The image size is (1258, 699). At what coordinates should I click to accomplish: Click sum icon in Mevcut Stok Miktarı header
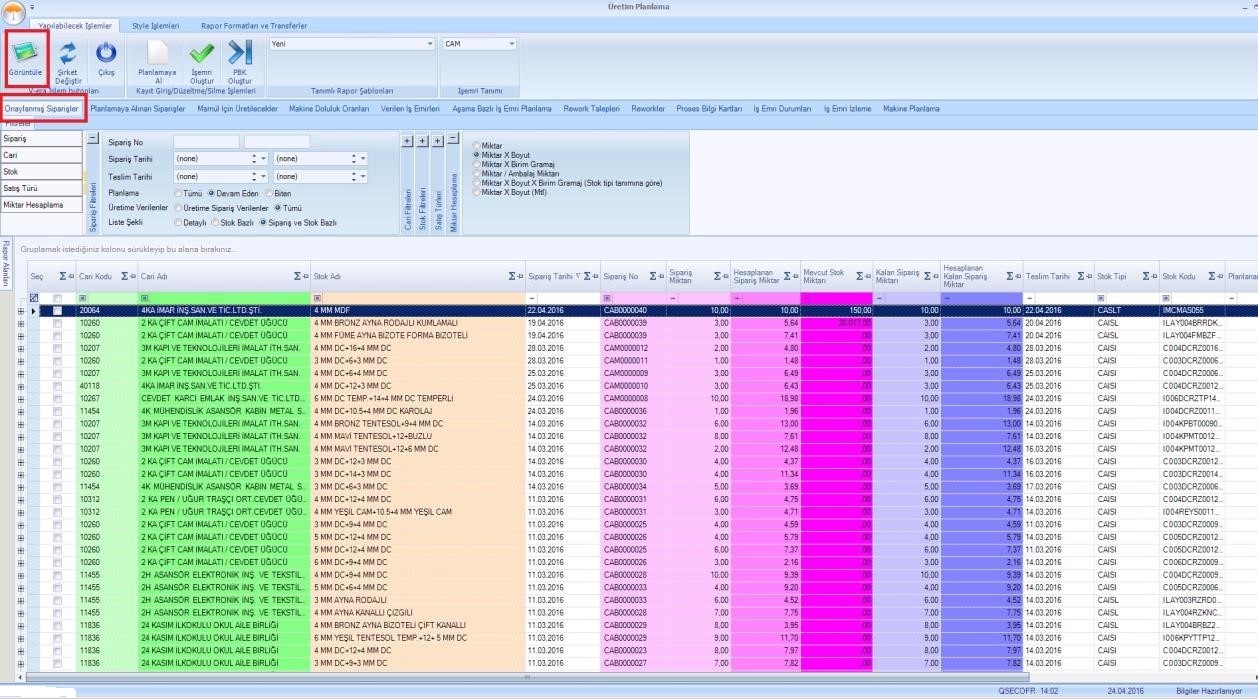(x=860, y=276)
